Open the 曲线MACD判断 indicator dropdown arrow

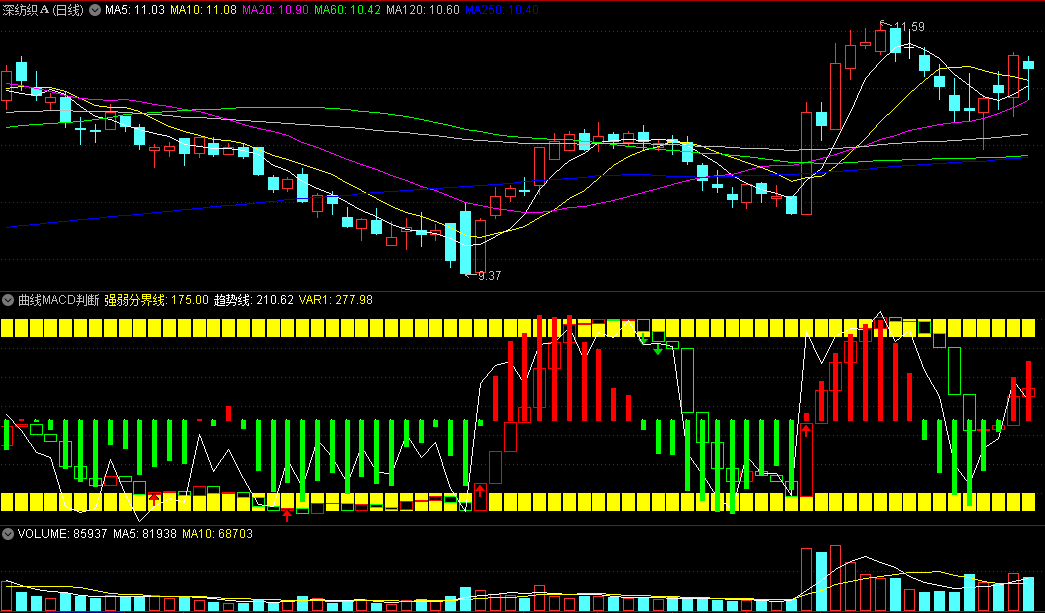coord(8,300)
